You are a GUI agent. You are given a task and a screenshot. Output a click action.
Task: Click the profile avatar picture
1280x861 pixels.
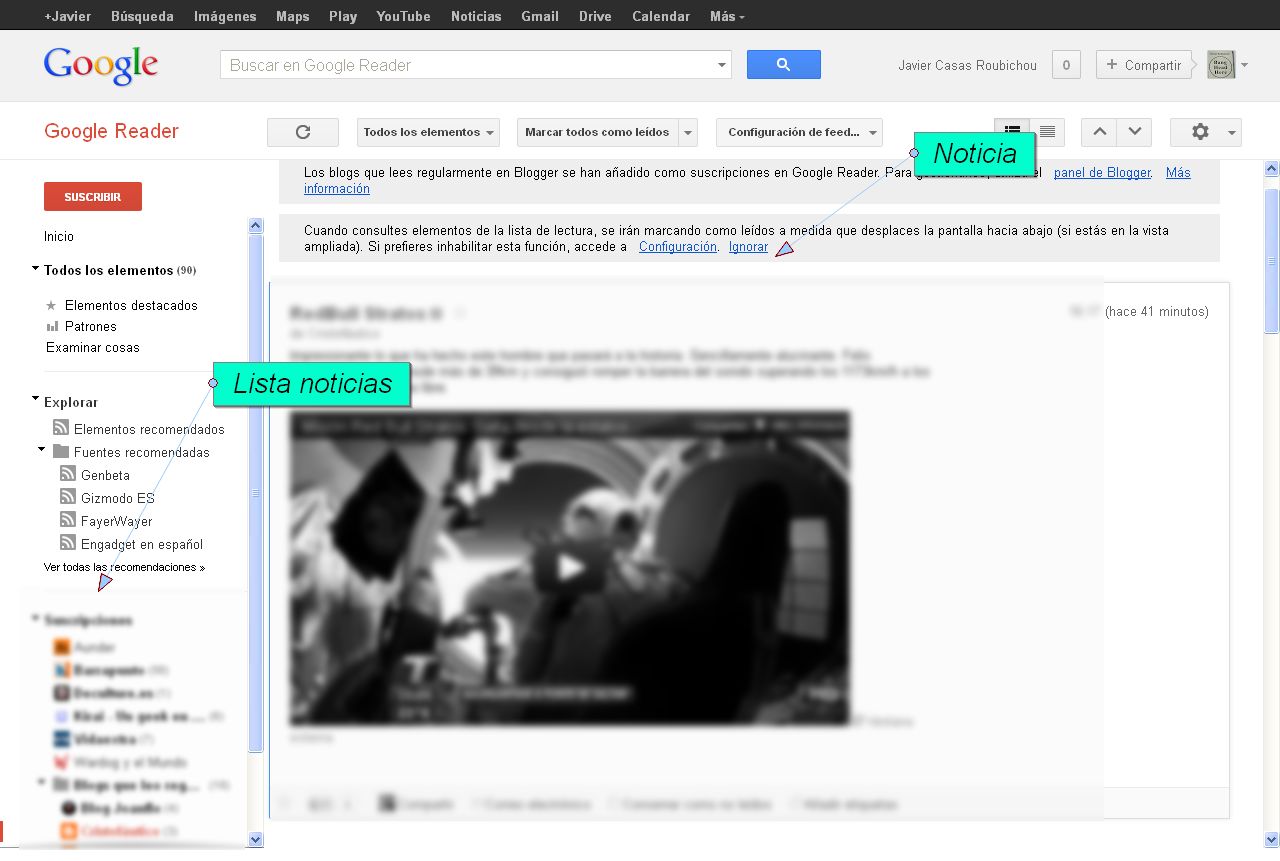coord(1221,65)
